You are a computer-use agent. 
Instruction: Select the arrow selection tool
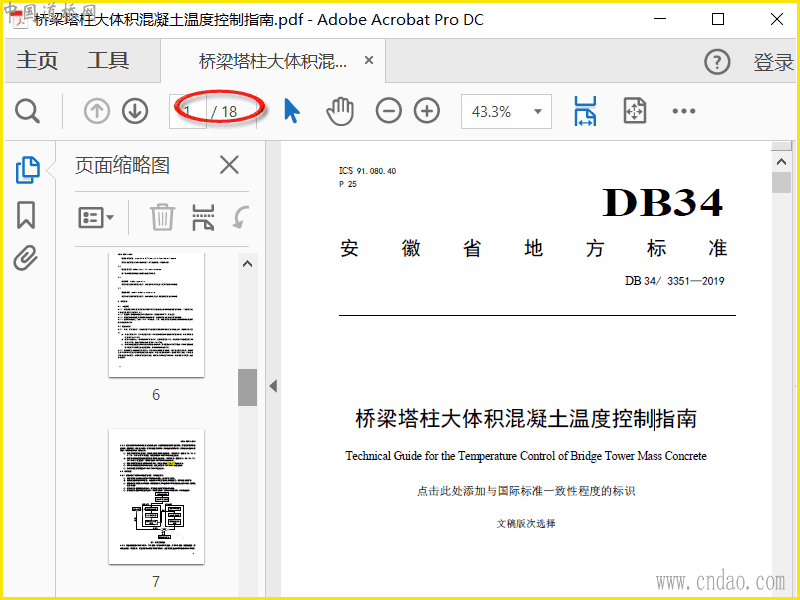291,111
